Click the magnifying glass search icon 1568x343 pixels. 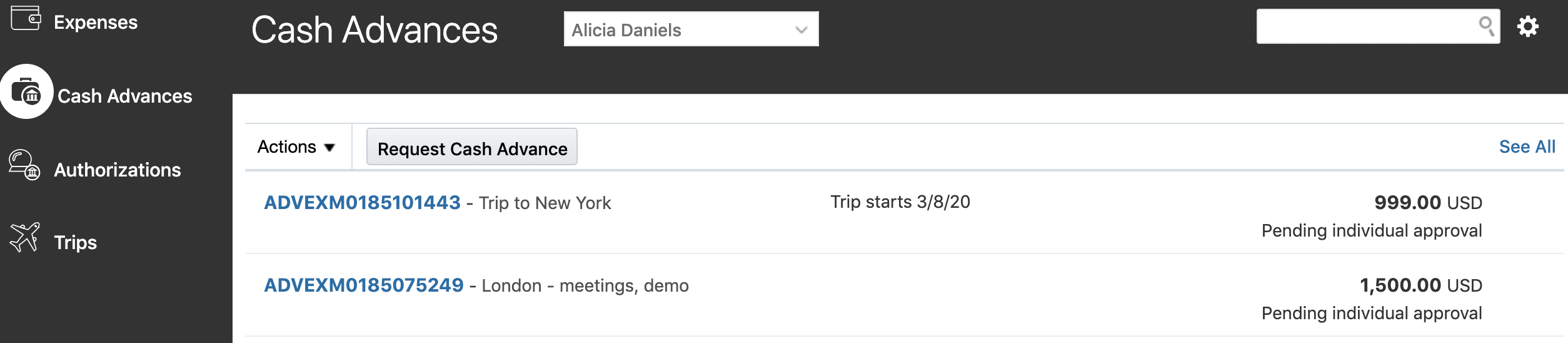click(x=1486, y=26)
